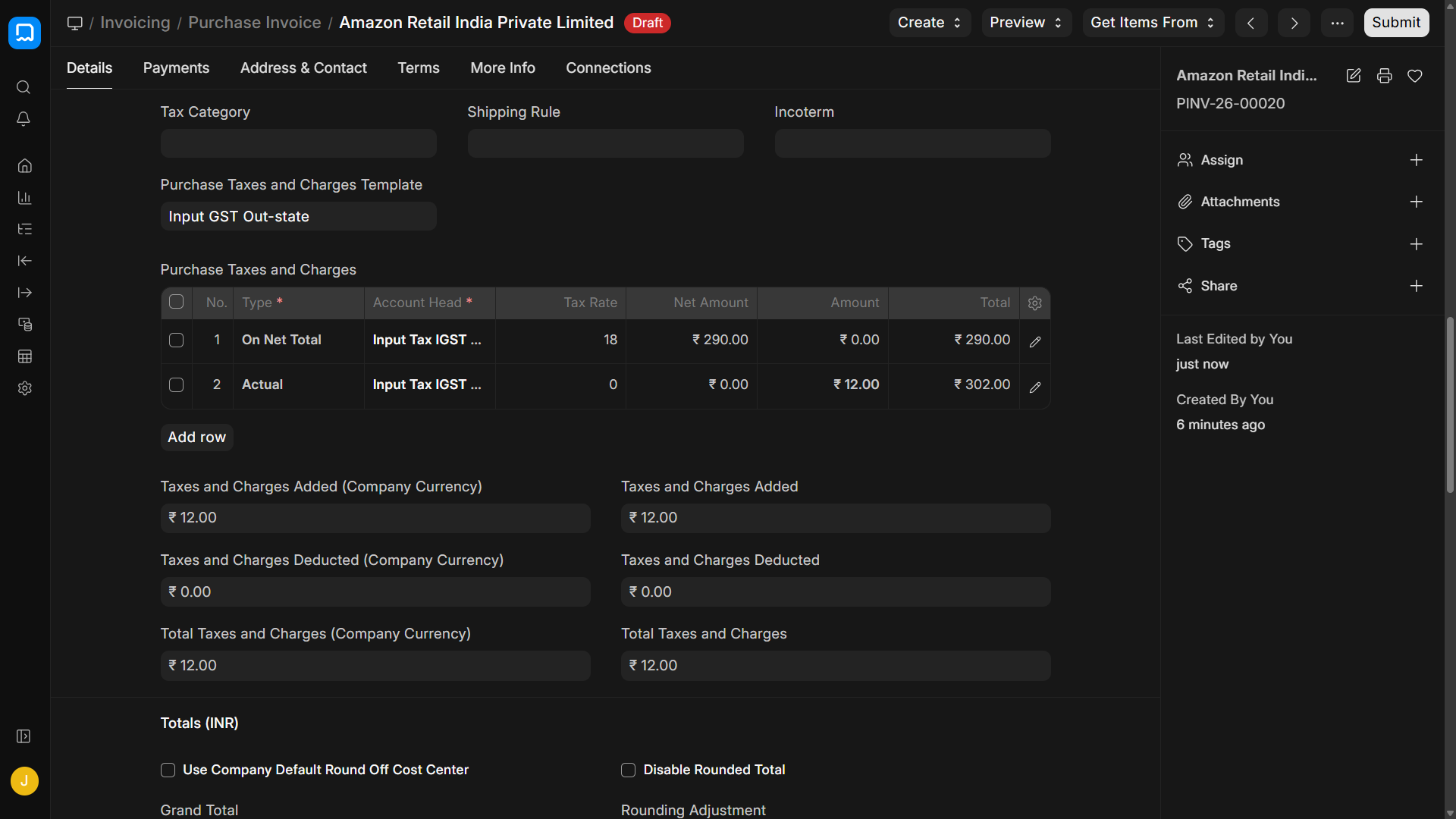Navigate to Purchase Invoice breadcrumb
The width and height of the screenshot is (1456, 819).
[255, 23]
